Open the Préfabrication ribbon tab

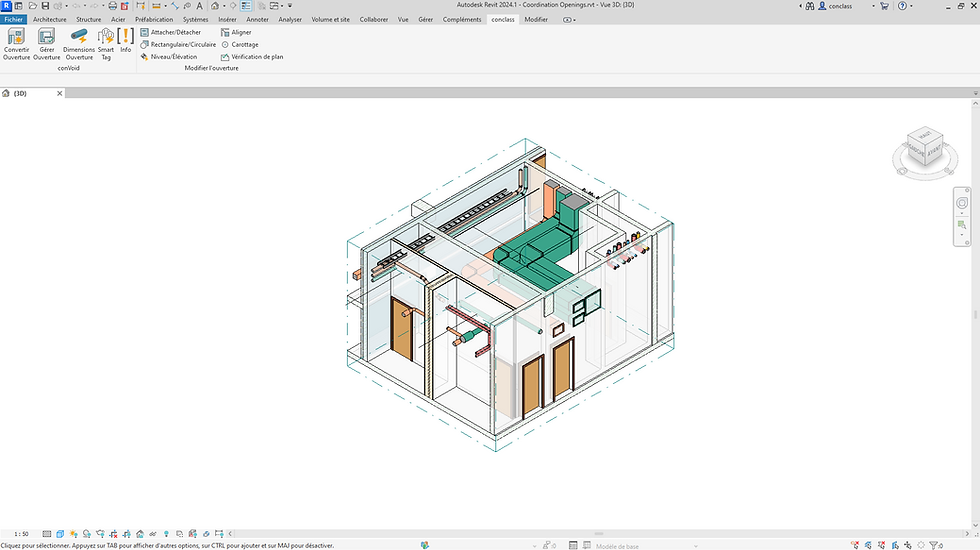pos(154,19)
